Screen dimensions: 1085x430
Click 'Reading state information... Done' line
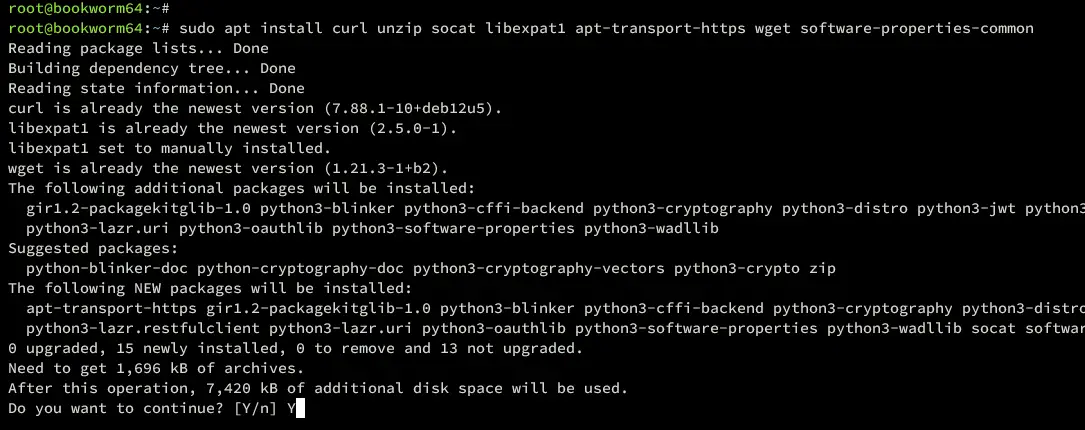[x=156, y=89]
